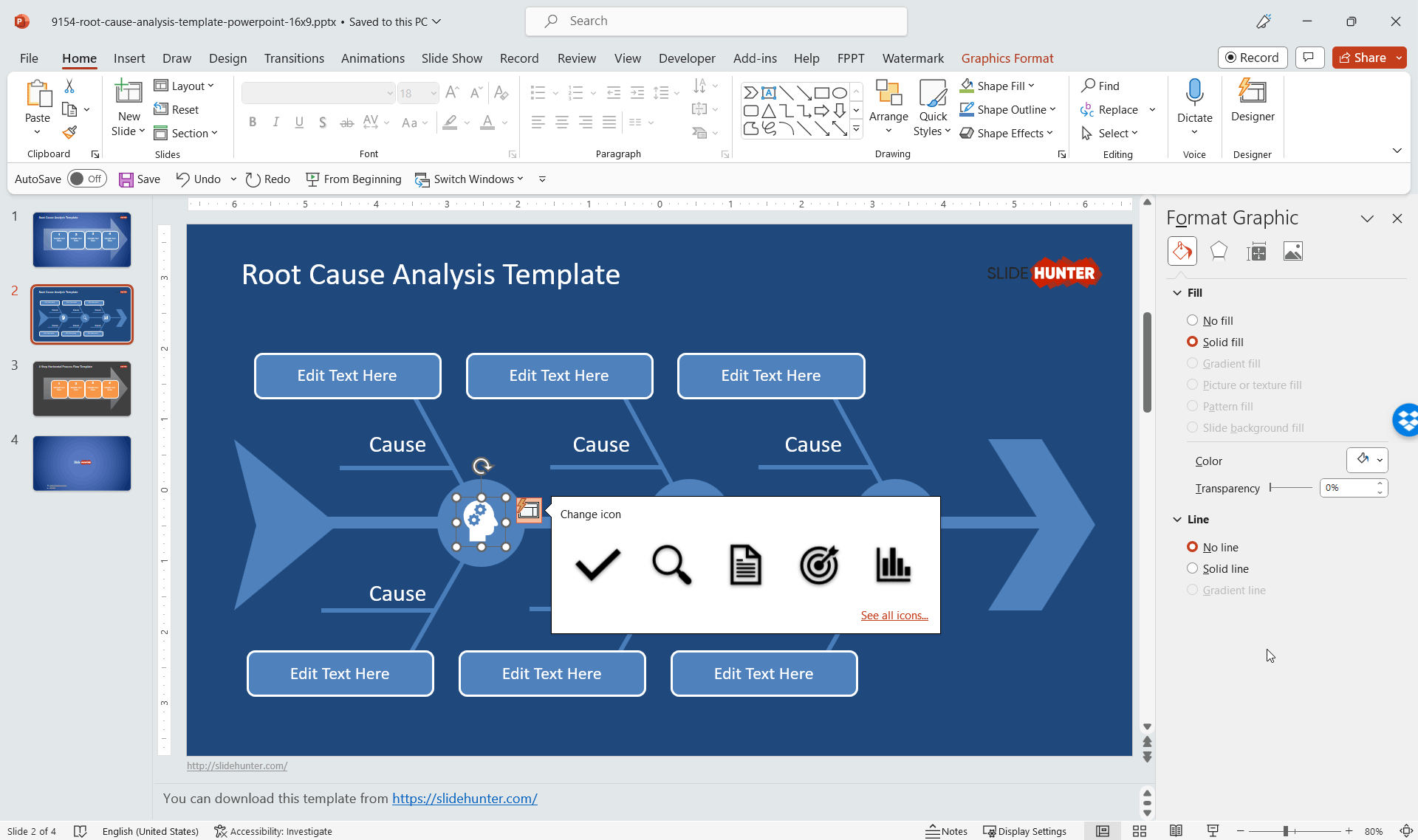Select the Solid line radio option
Image resolution: width=1418 pixels, height=840 pixels.
tap(1192, 568)
